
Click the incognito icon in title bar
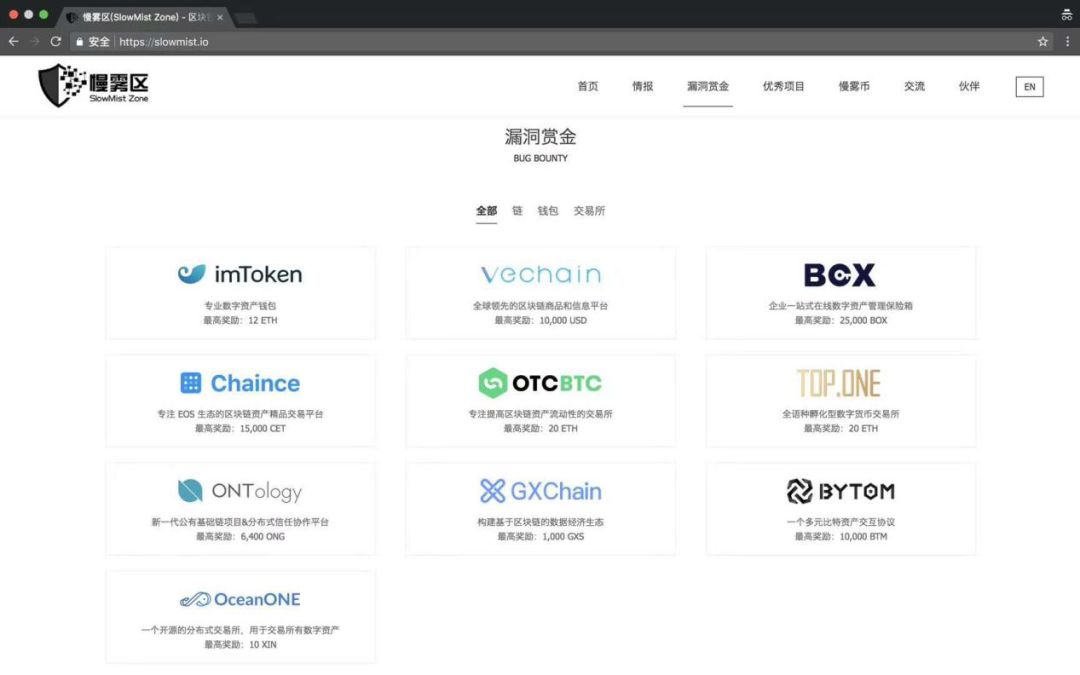tap(1066, 14)
